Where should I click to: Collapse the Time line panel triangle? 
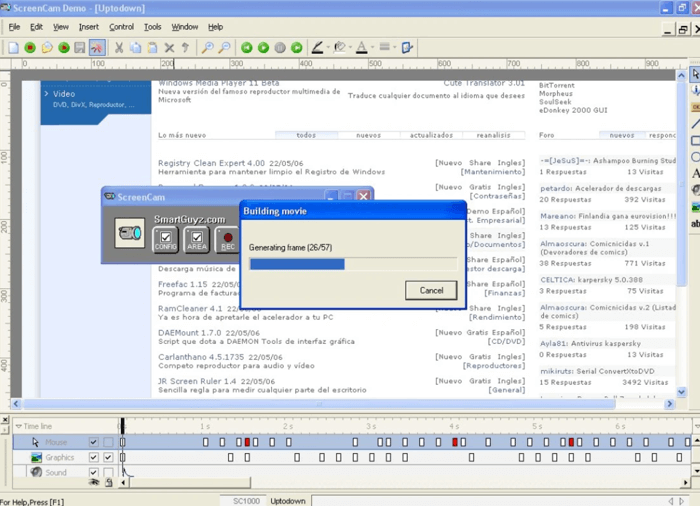(17, 426)
